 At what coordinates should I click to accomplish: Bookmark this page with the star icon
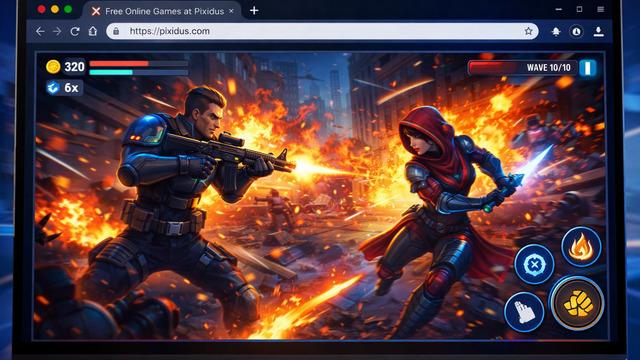point(528,31)
